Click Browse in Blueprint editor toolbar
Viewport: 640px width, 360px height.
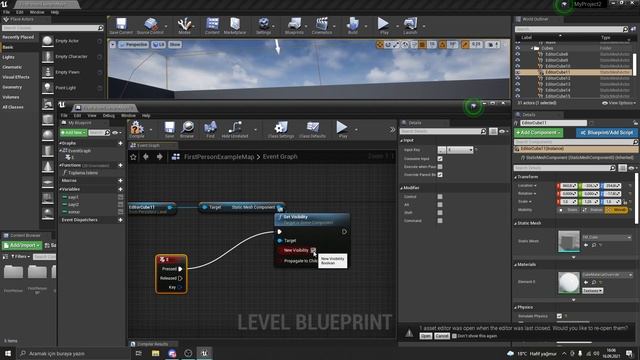(x=187, y=130)
